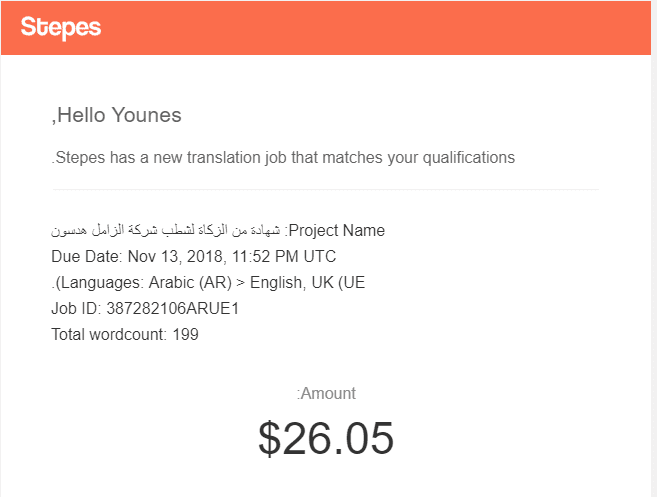
Task: Click the horizontal divider below the intro
Action: click(325, 189)
